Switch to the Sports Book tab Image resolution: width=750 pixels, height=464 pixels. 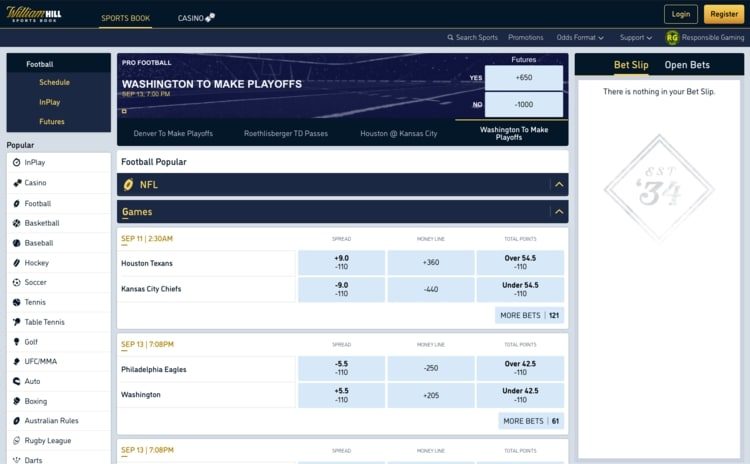tap(125, 18)
